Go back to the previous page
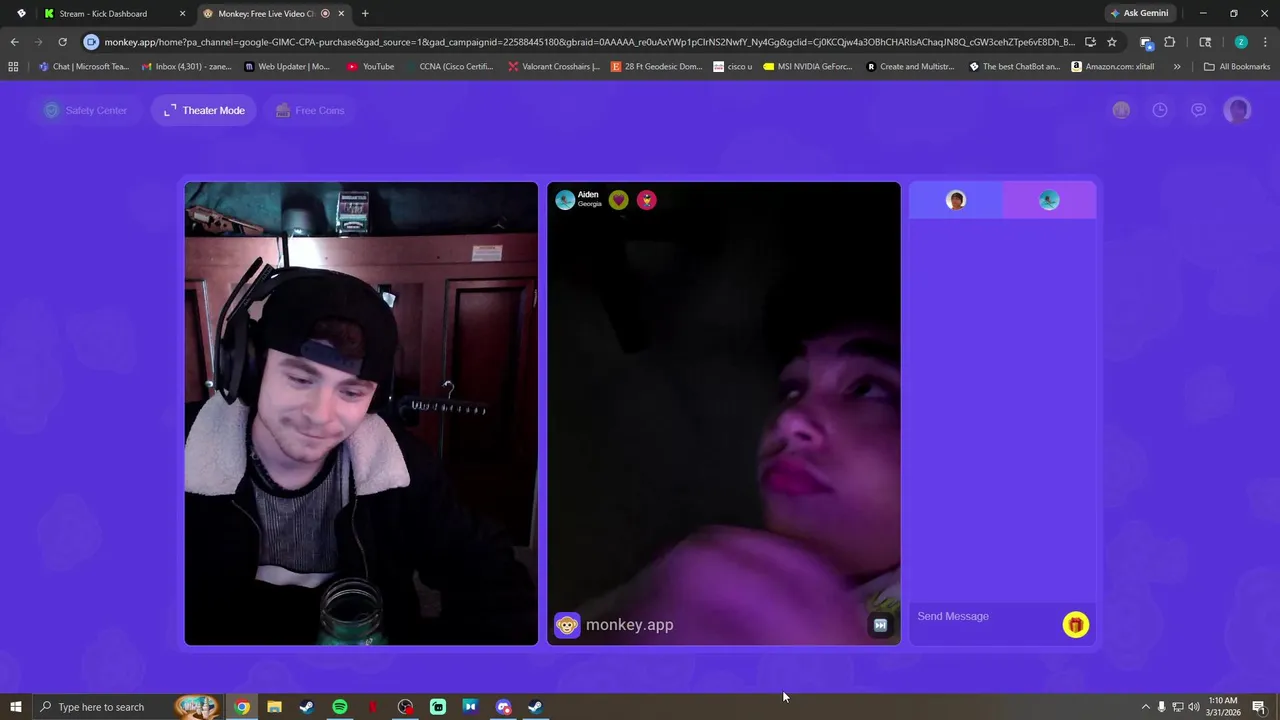1280x720 pixels. coord(14,42)
